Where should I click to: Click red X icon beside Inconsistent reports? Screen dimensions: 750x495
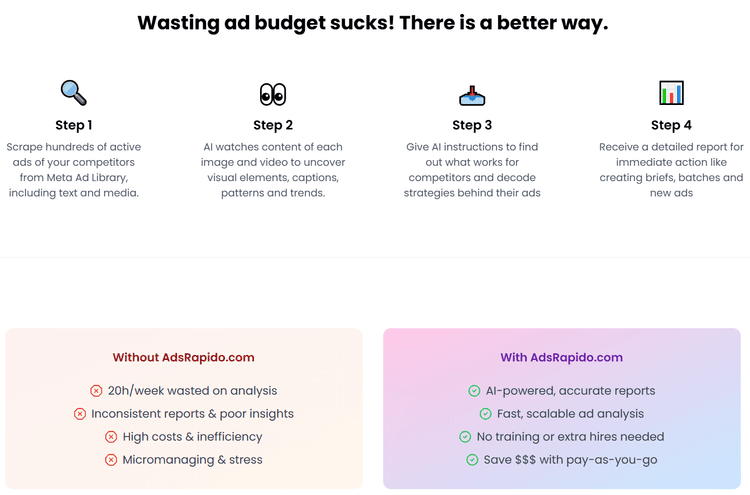(x=80, y=414)
